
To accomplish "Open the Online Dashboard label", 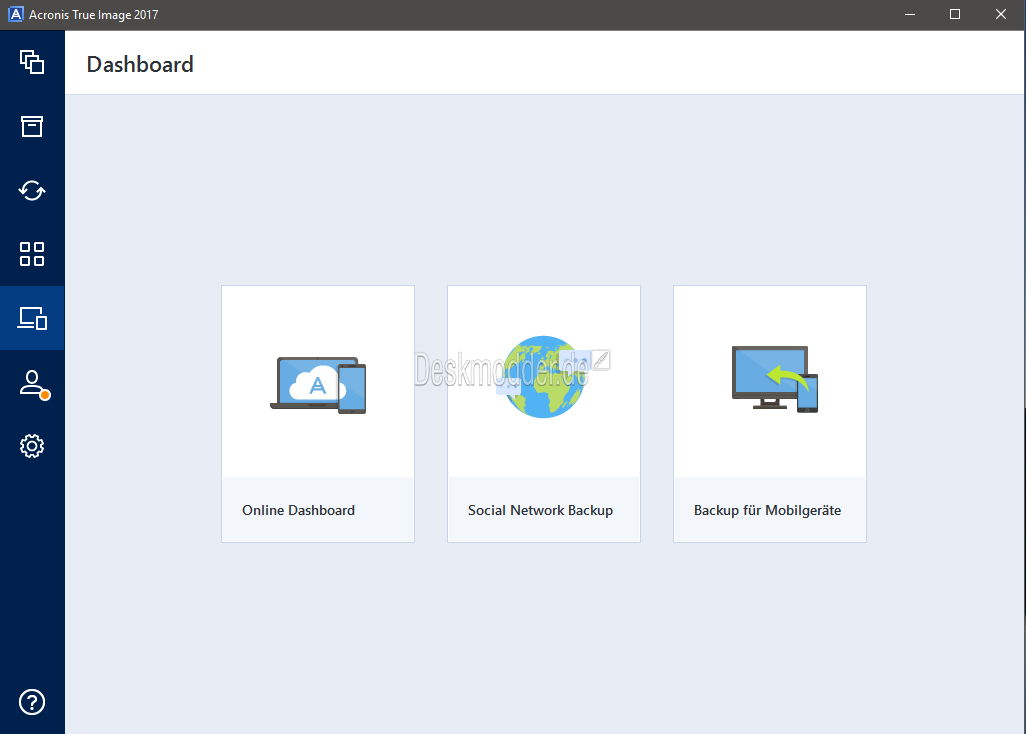I will point(298,510).
